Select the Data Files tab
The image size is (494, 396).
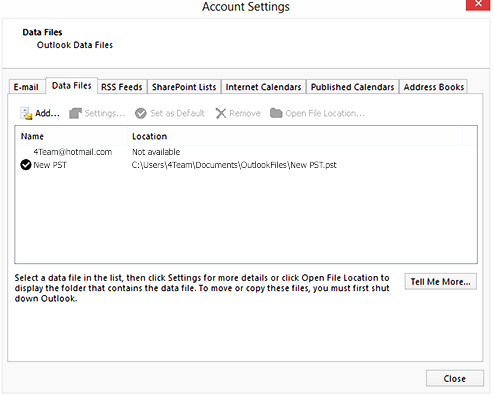click(71, 86)
